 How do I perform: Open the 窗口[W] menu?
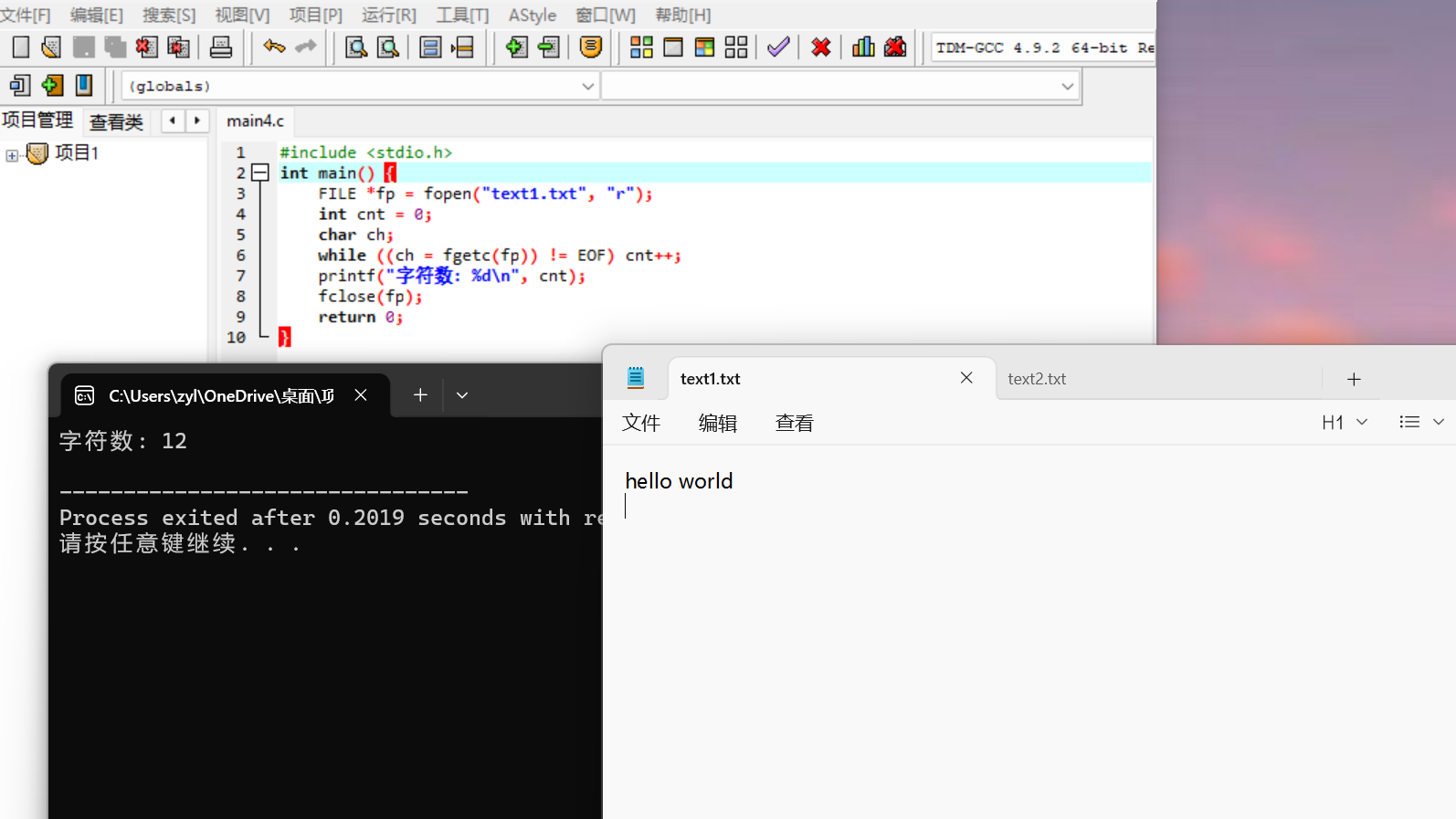coord(606,15)
